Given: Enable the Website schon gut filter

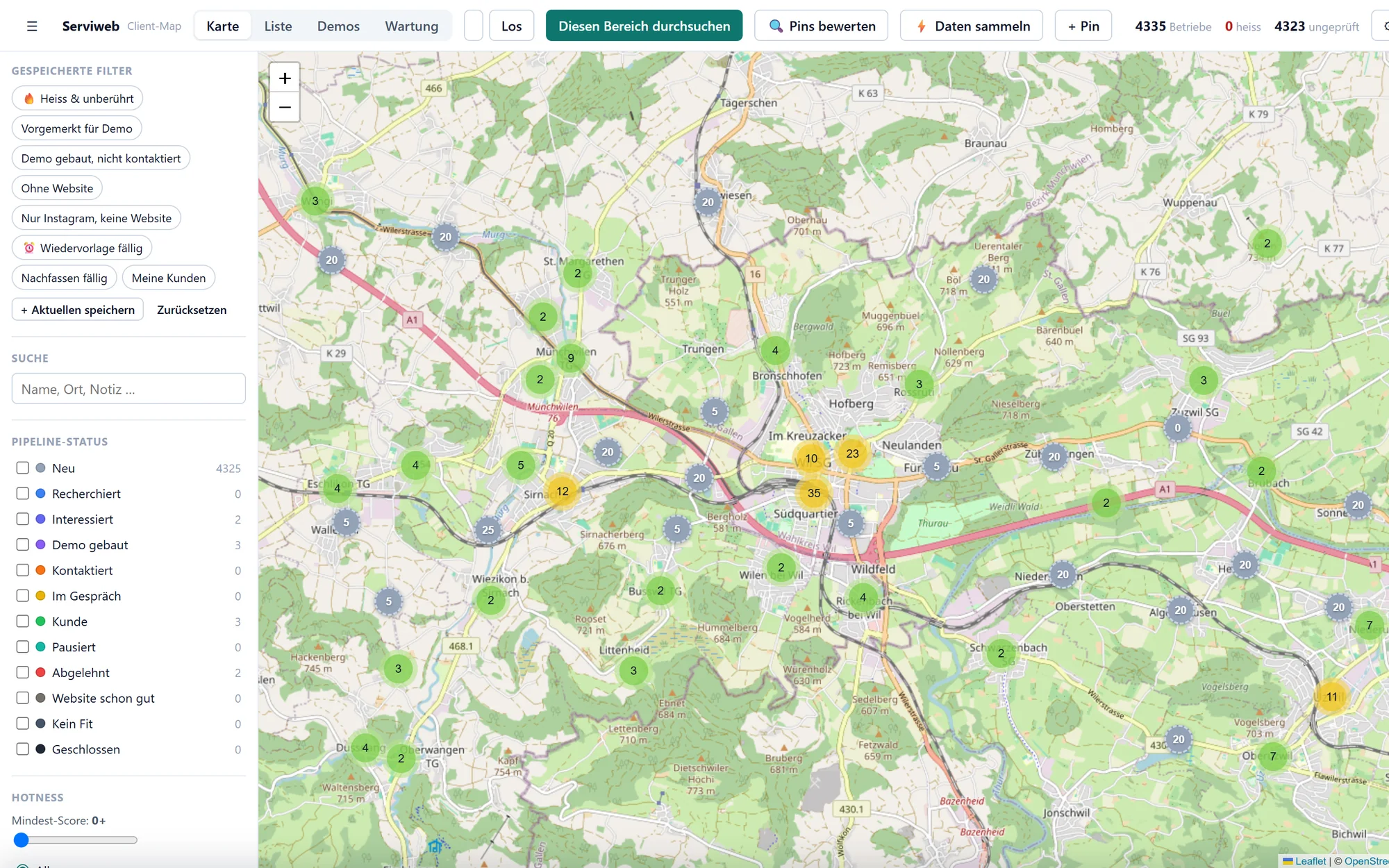Looking at the screenshot, I should pyautogui.click(x=22, y=698).
